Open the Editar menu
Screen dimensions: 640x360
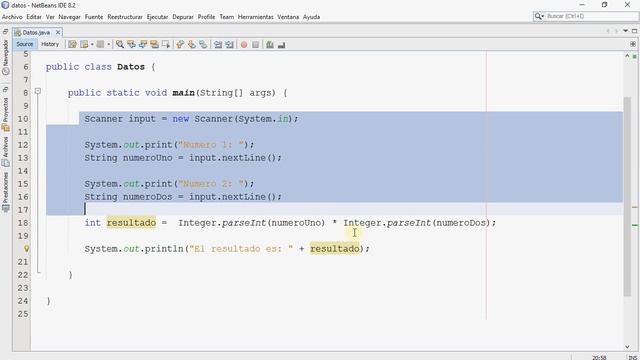click(x=34, y=17)
